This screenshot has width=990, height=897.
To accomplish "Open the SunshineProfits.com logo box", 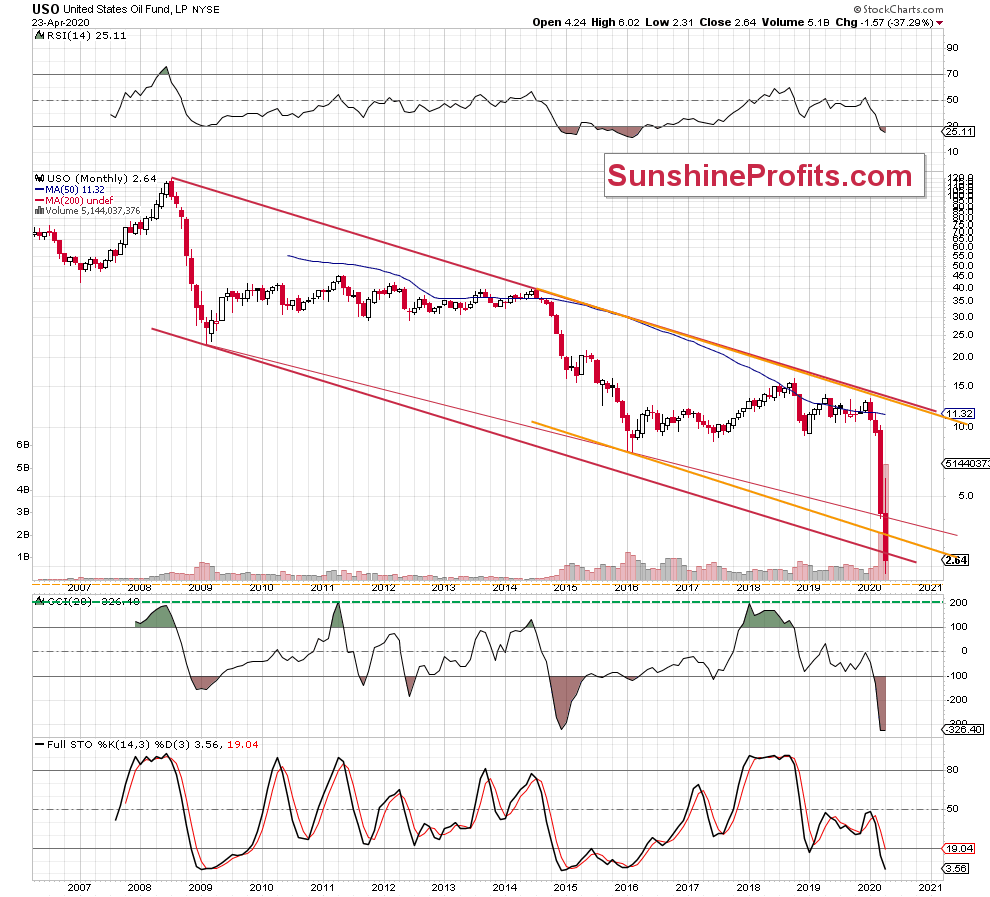I will pyautogui.click(x=764, y=175).
